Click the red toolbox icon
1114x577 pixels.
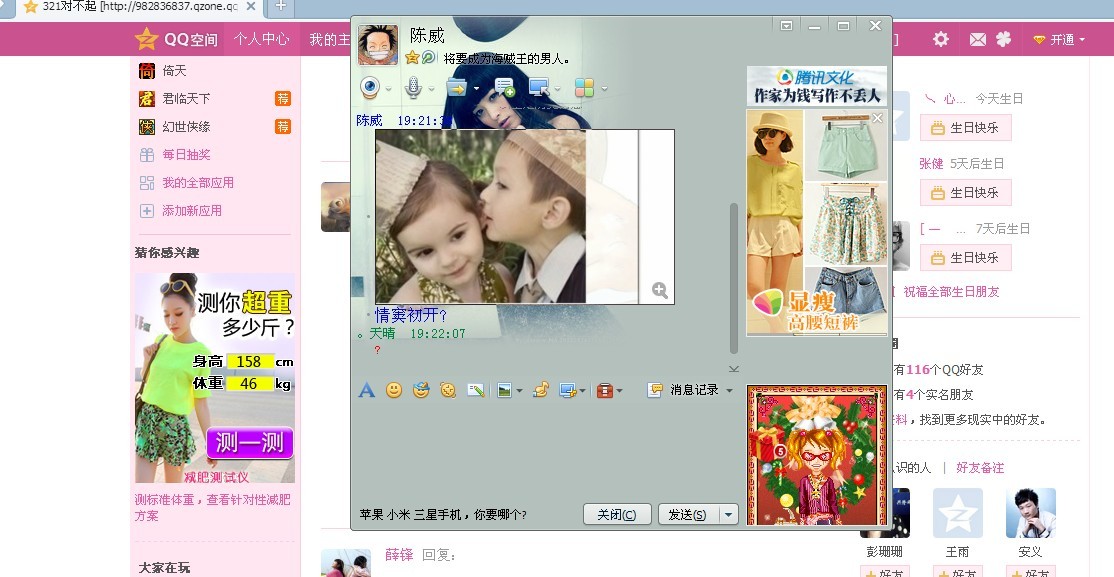[605, 390]
